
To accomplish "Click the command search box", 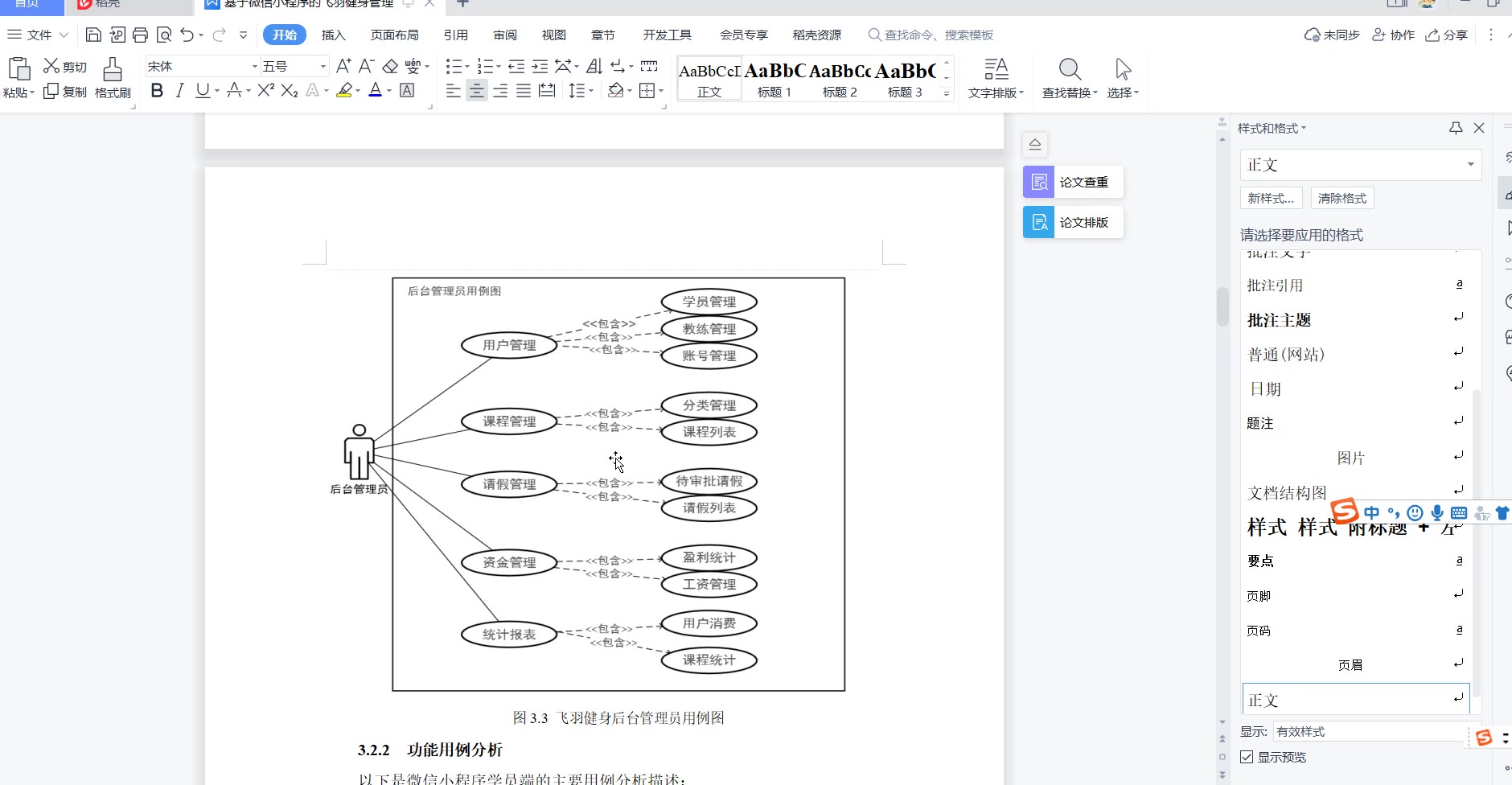I will pos(931,35).
